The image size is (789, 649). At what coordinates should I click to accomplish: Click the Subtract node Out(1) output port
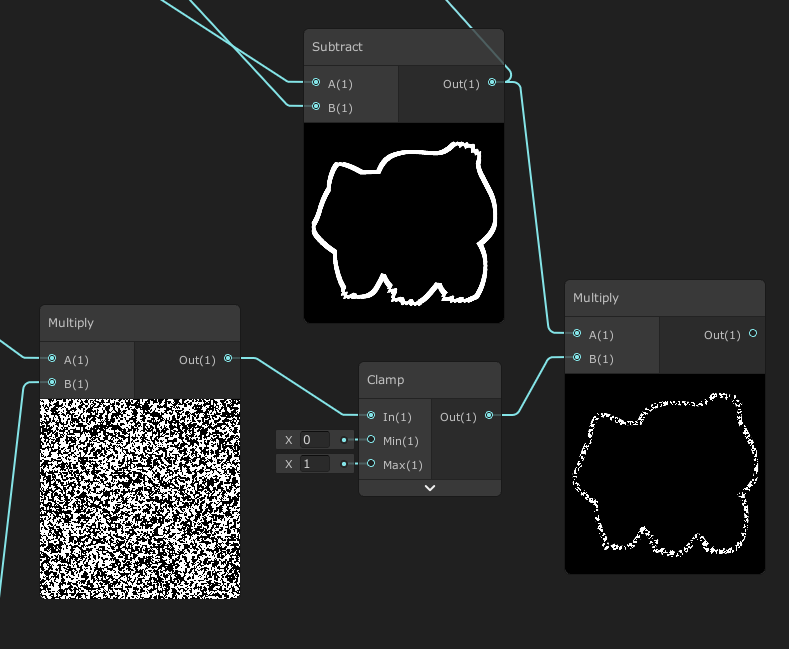pyautogui.click(x=492, y=82)
